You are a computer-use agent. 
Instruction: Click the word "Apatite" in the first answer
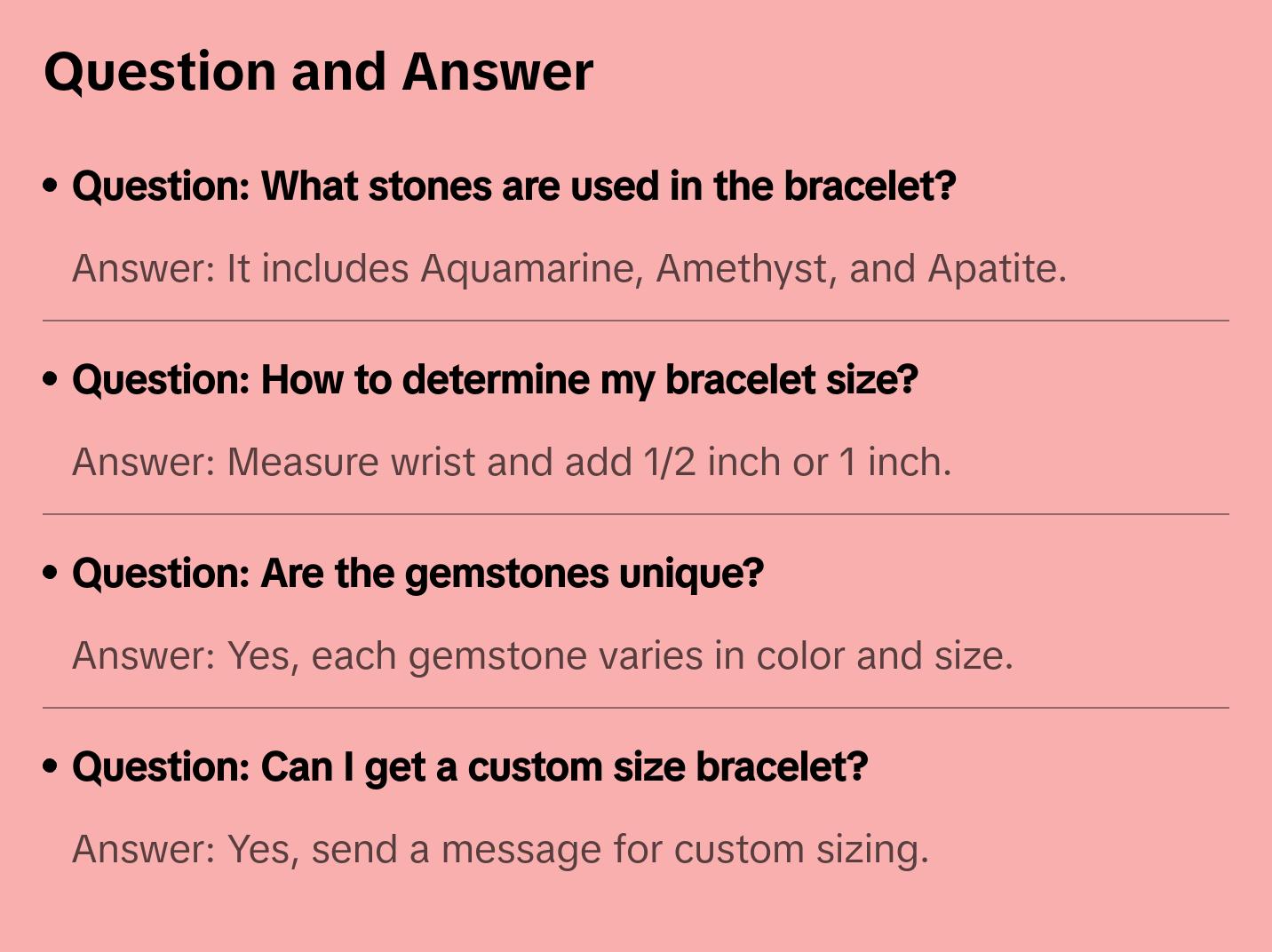point(995,268)
